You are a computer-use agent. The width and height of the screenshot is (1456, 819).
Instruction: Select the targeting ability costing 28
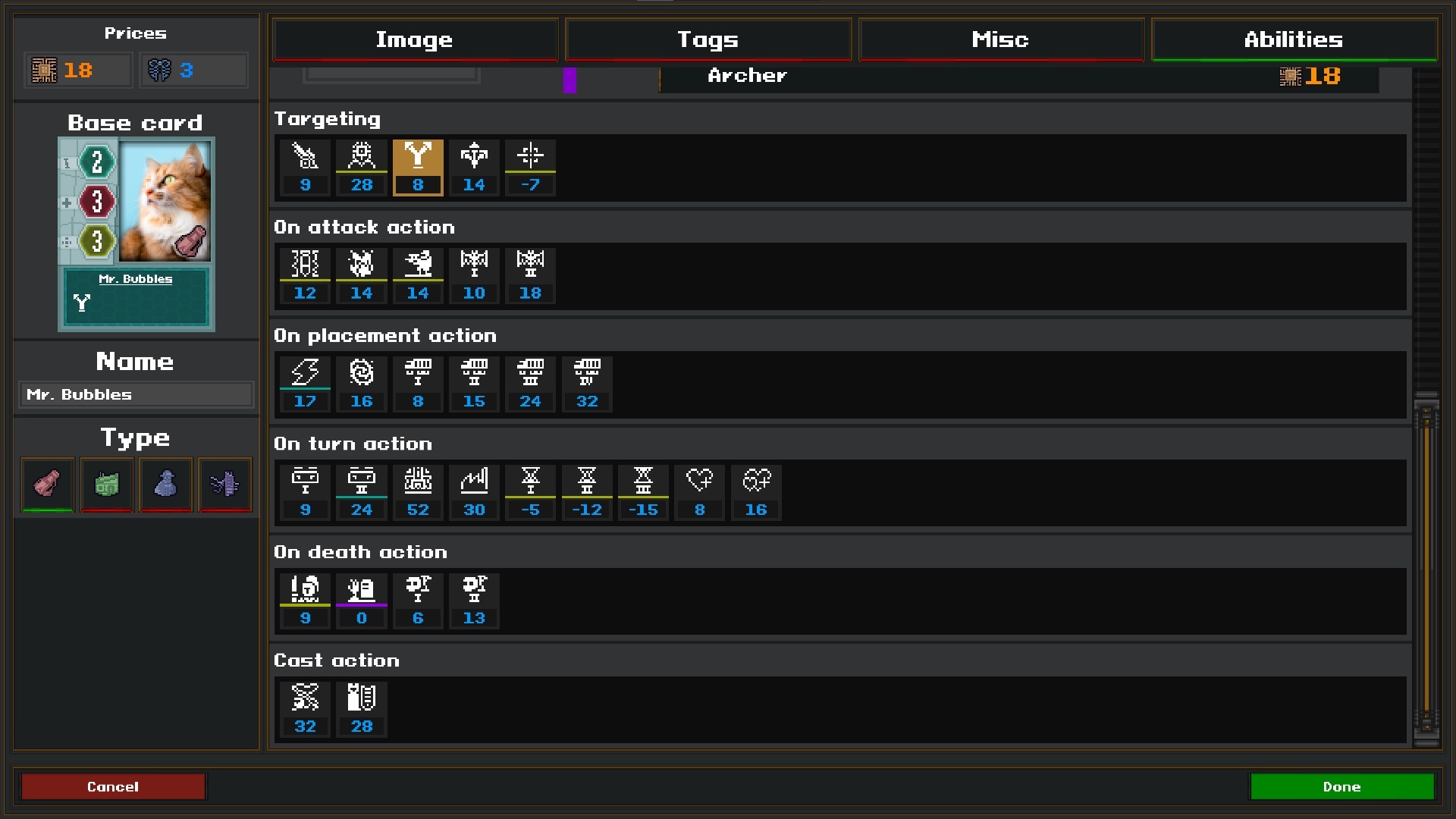[361, 168]
